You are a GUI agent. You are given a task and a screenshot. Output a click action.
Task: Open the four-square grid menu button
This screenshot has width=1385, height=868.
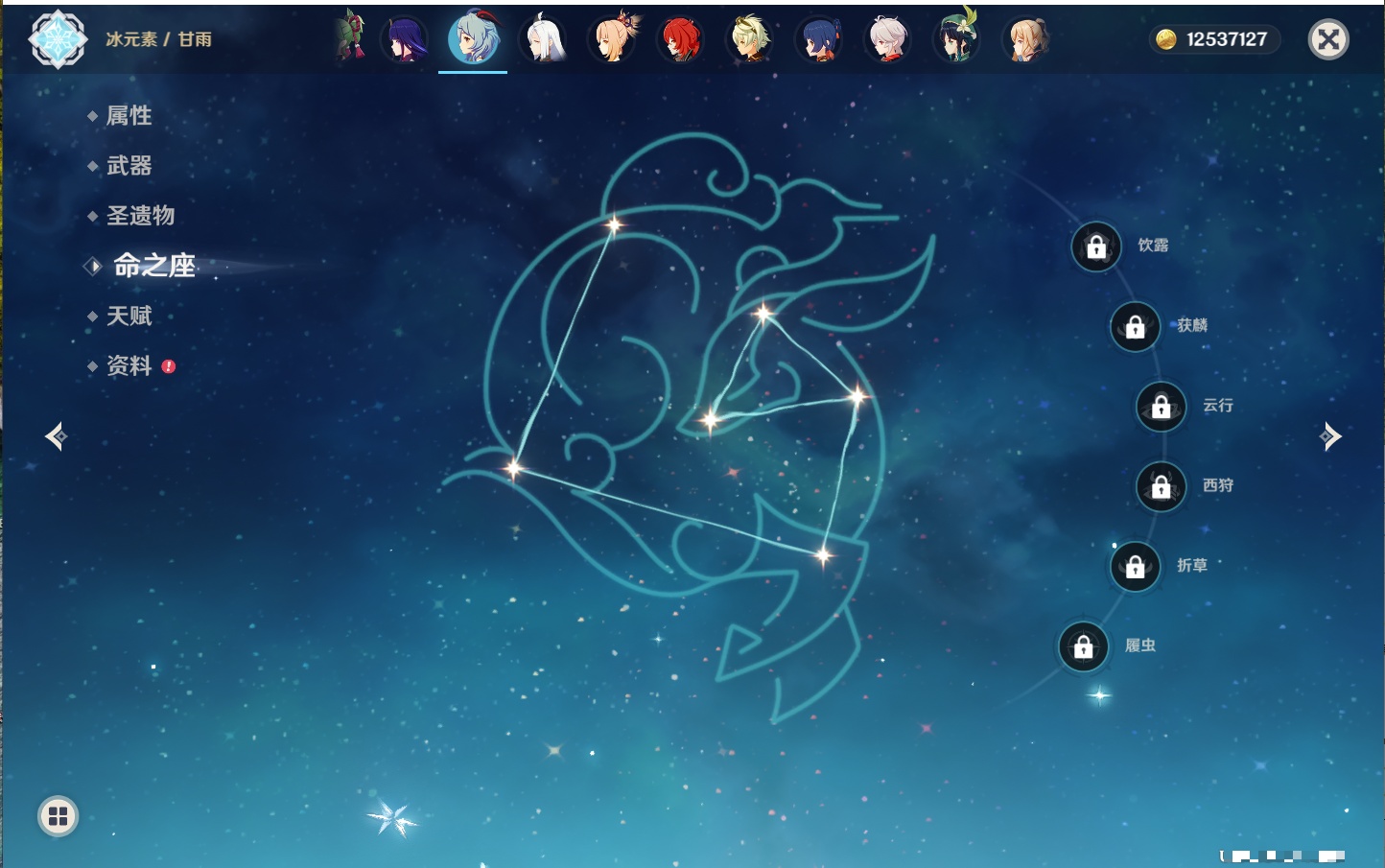pos(58,816)
